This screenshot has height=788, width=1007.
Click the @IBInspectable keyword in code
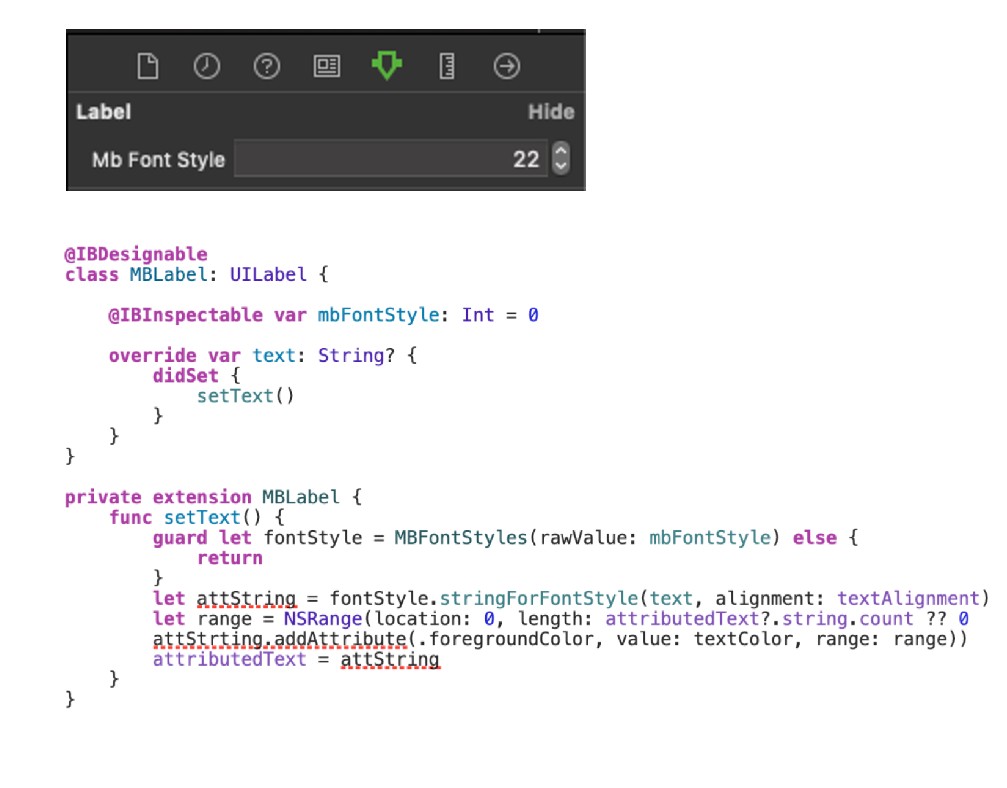tap(185, 315)
